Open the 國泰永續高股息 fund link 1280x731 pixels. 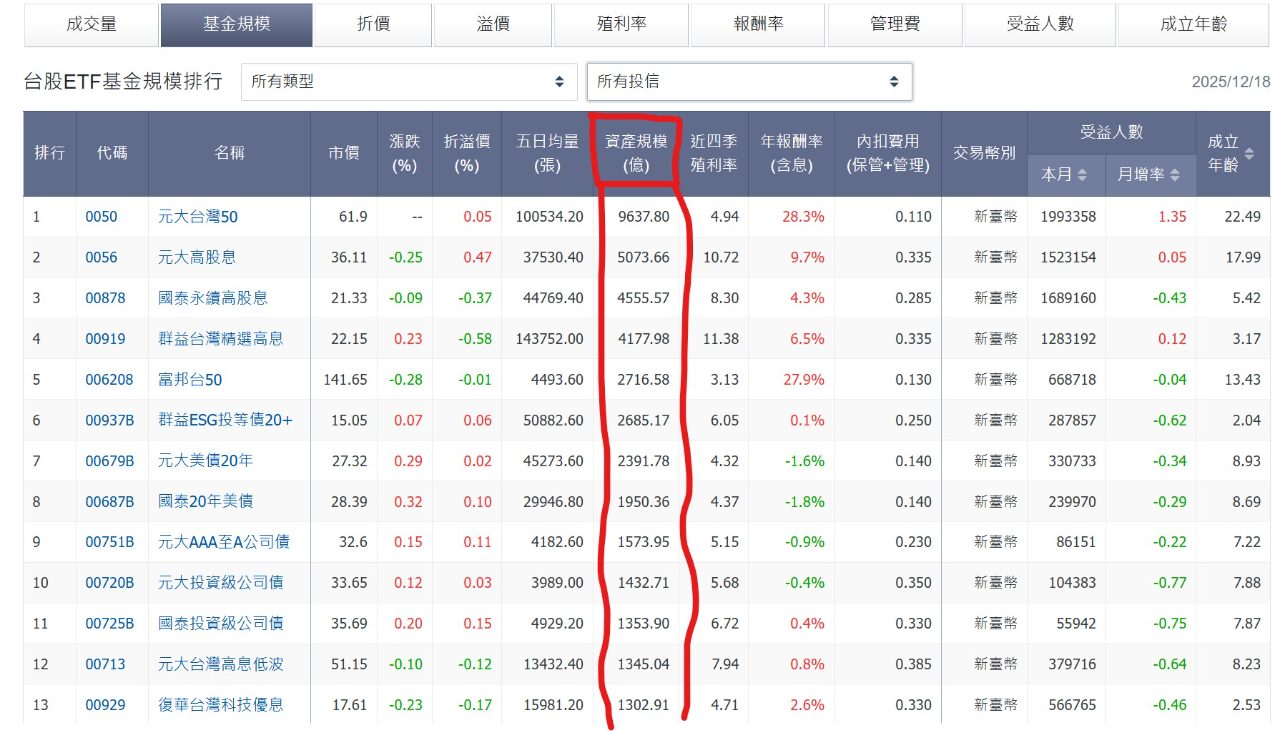pos(213,298)
